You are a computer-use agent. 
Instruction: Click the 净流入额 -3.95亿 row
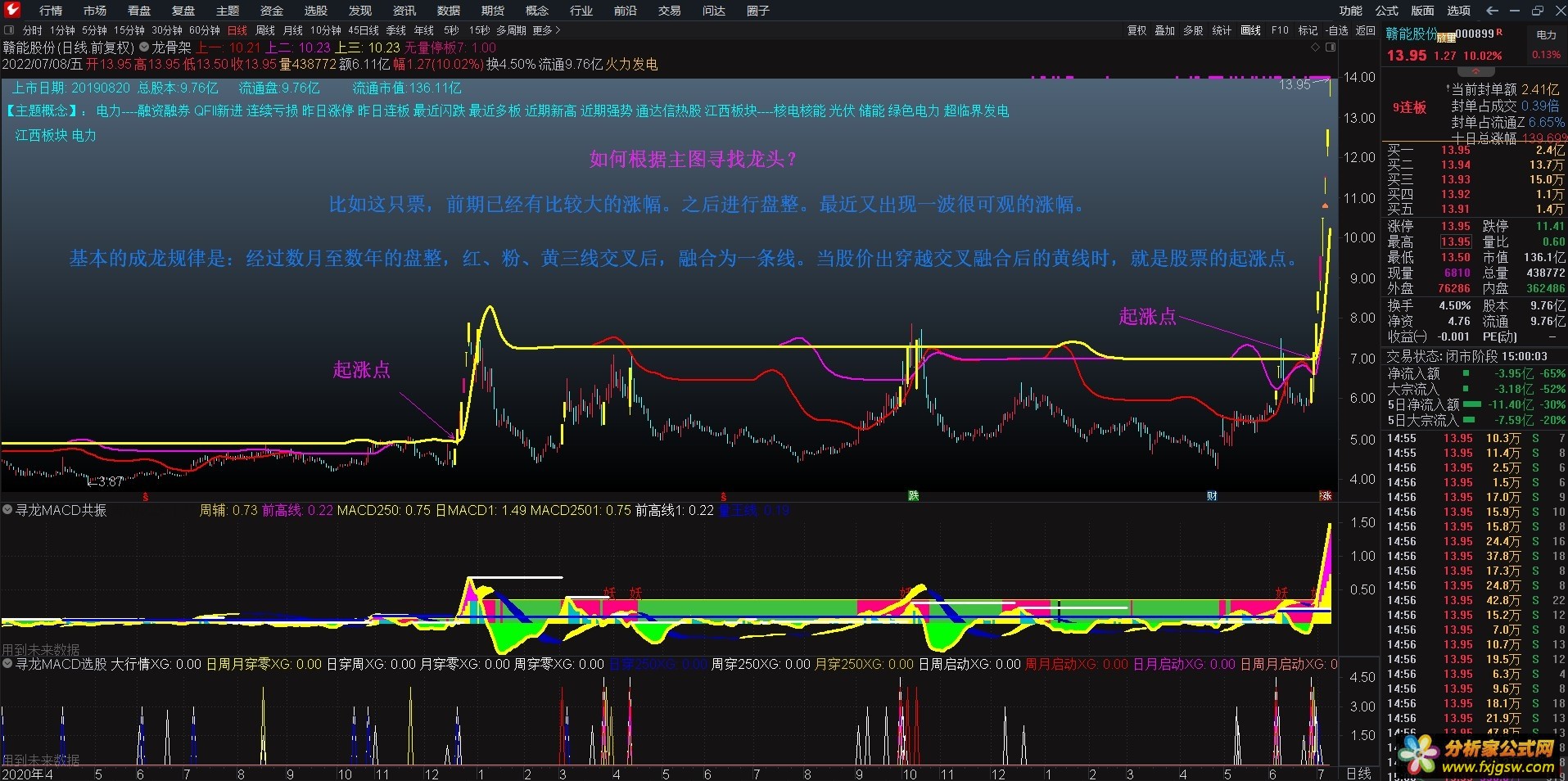(x=1475, y=373)
